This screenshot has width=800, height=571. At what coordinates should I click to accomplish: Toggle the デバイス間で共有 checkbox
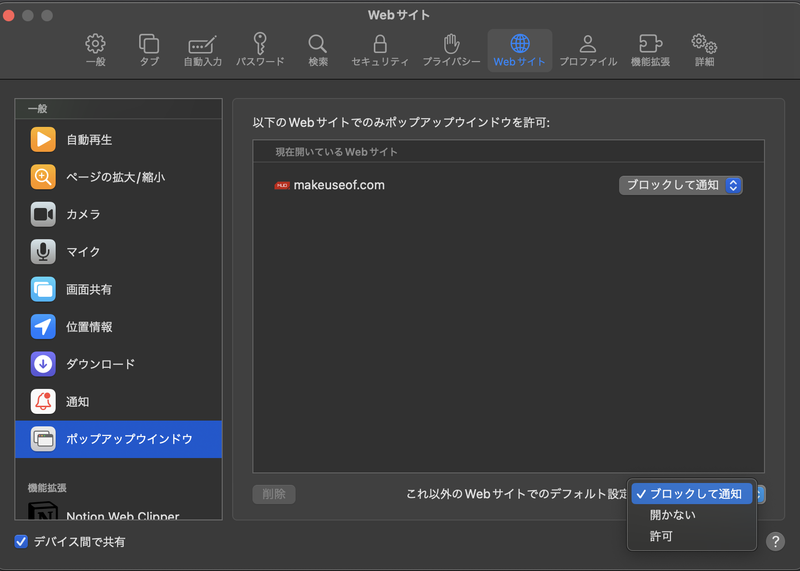[22, 542]
